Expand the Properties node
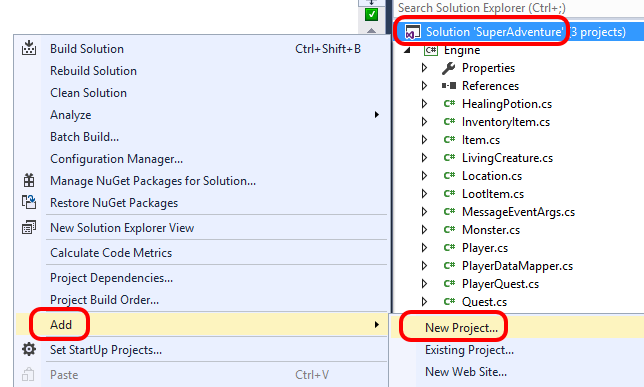Screen dimensions: 644x387 [x=424, y=68]
